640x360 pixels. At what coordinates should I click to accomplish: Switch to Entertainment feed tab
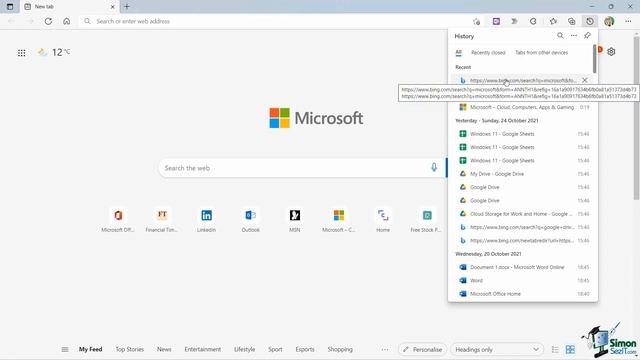click(x=202, y=349)
